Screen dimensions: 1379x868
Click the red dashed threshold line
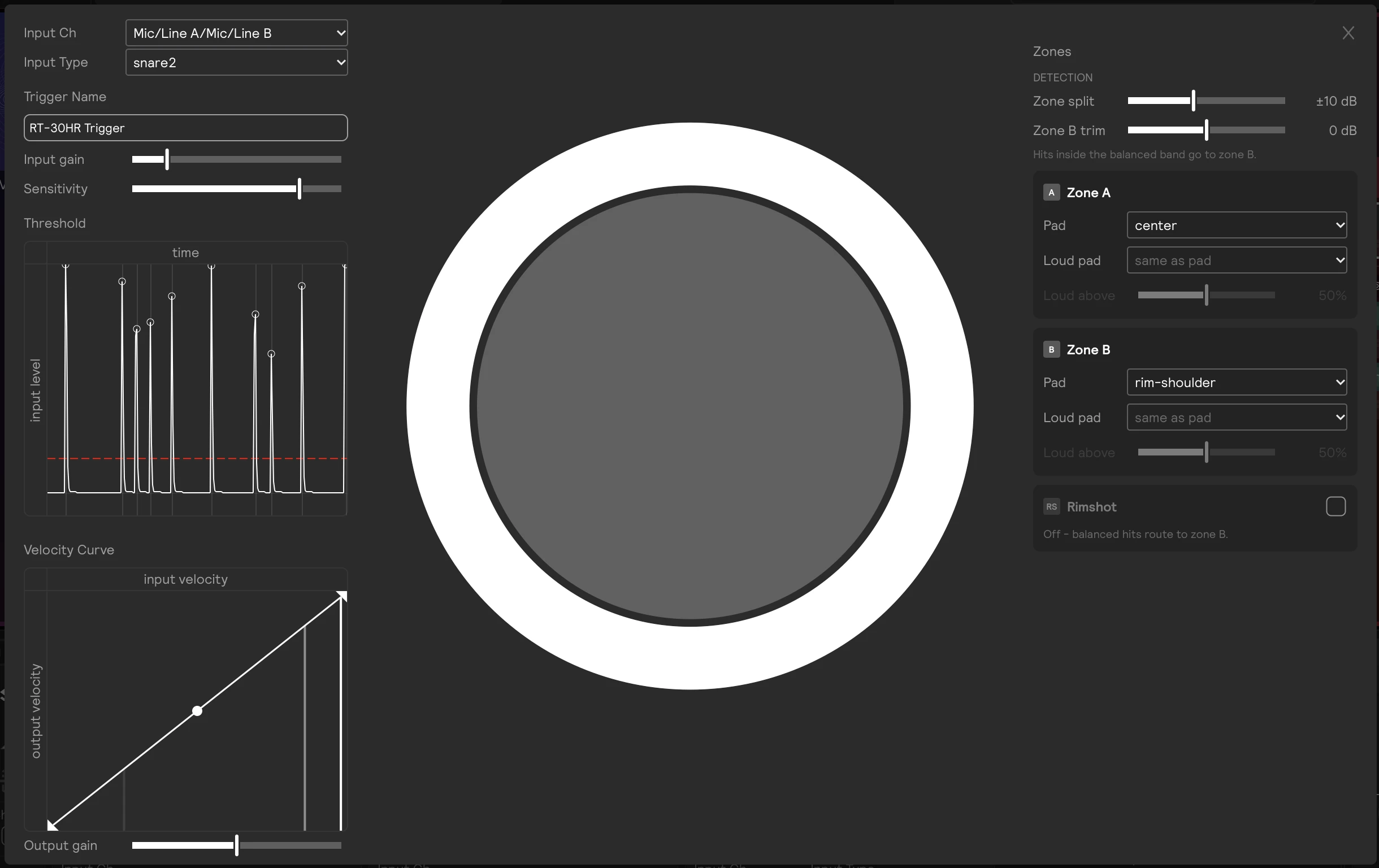click(197, 459)
